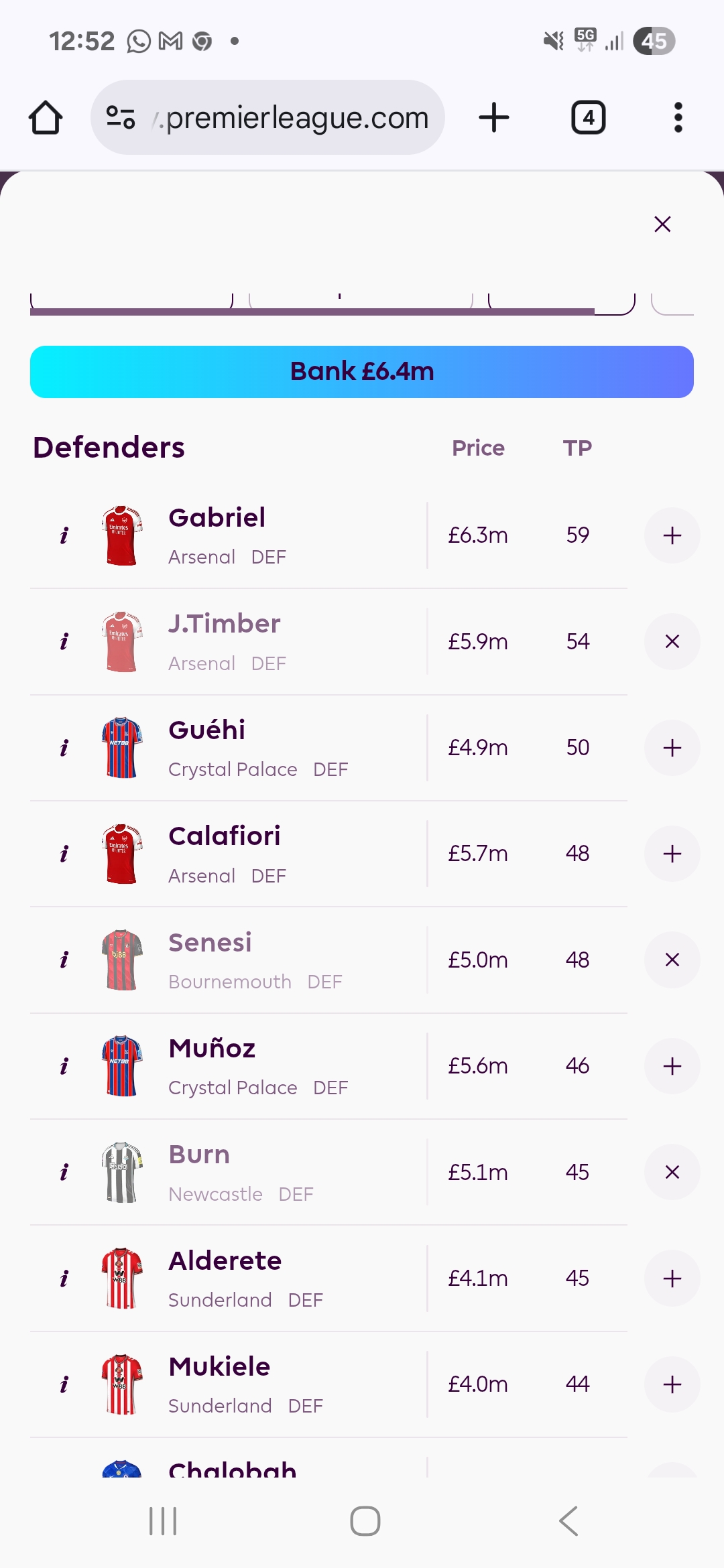Add Muñoz to the team
This screenshot has width=724, height=1568.
click(672, 1066)
